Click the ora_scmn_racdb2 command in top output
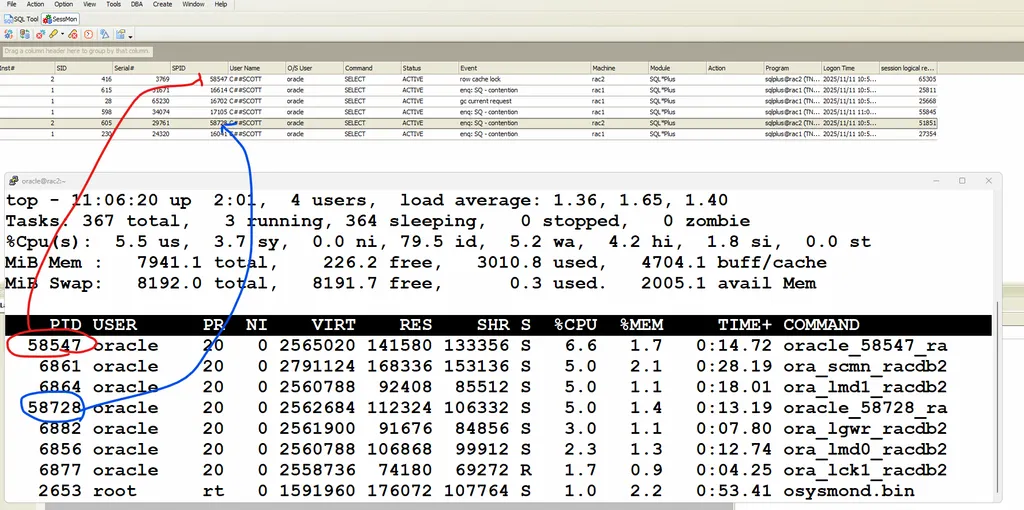This screenshot has width=1024, height=510. [865, 366]
